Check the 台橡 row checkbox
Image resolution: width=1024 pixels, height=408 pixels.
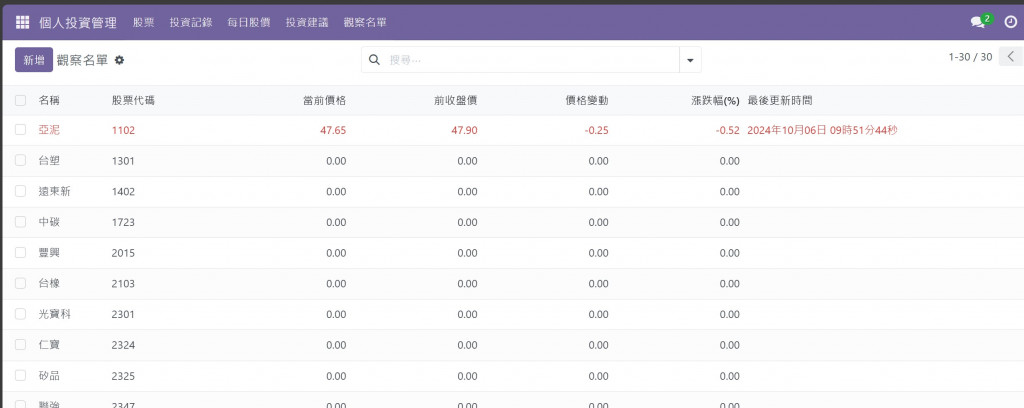point(20,283)
